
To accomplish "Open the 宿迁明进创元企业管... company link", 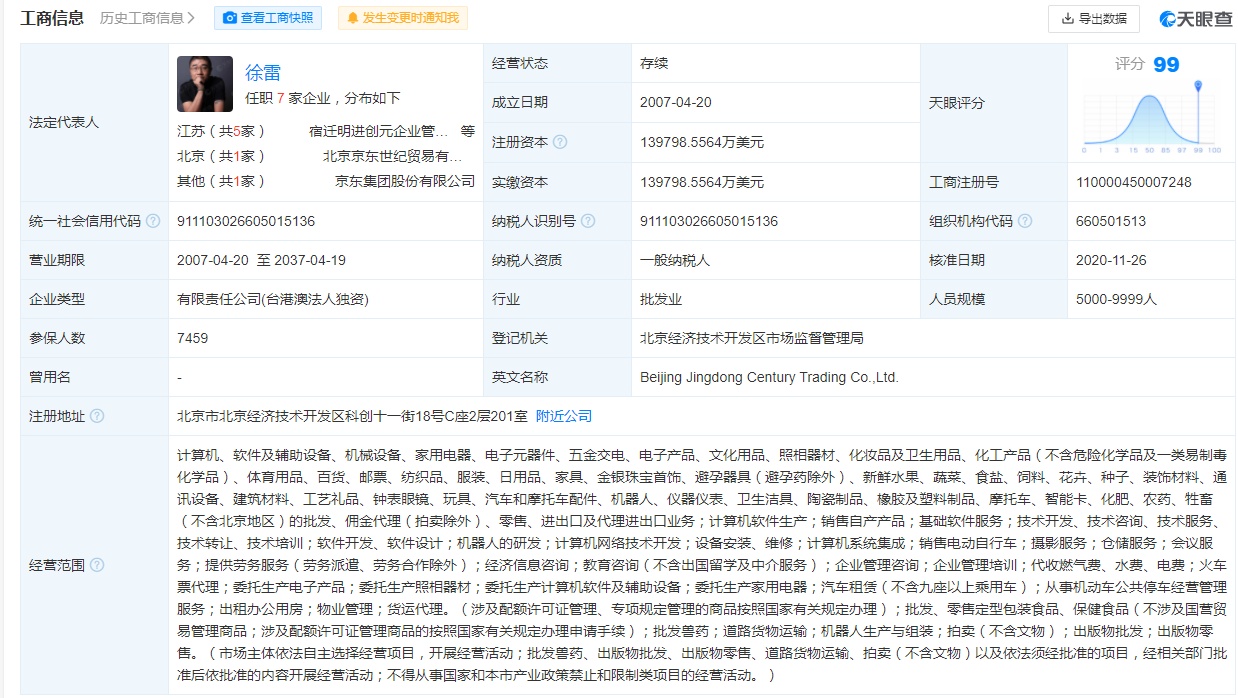I will [379, 131].
